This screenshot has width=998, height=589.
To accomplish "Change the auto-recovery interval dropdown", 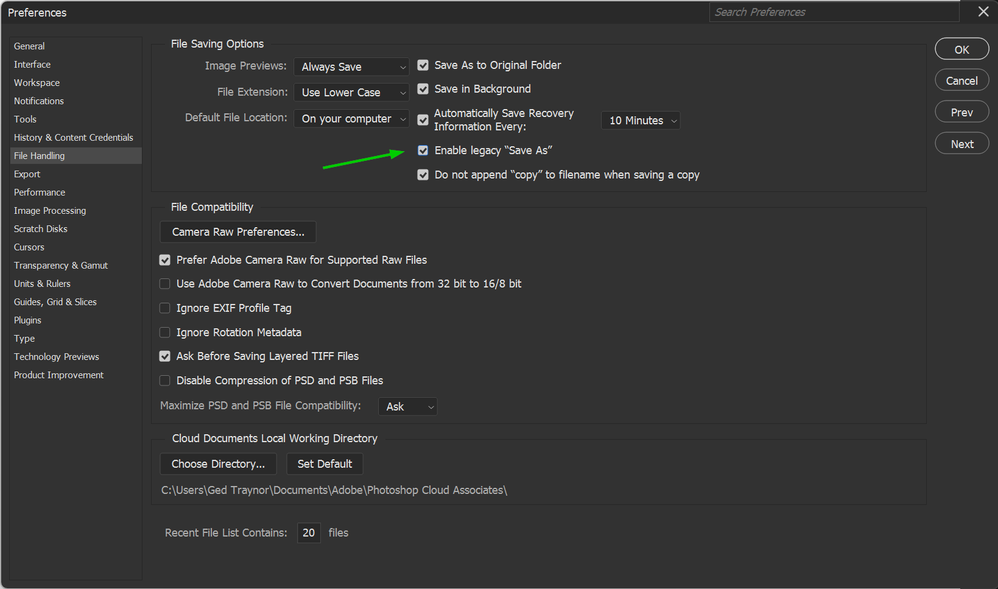I will pos(641,121).
